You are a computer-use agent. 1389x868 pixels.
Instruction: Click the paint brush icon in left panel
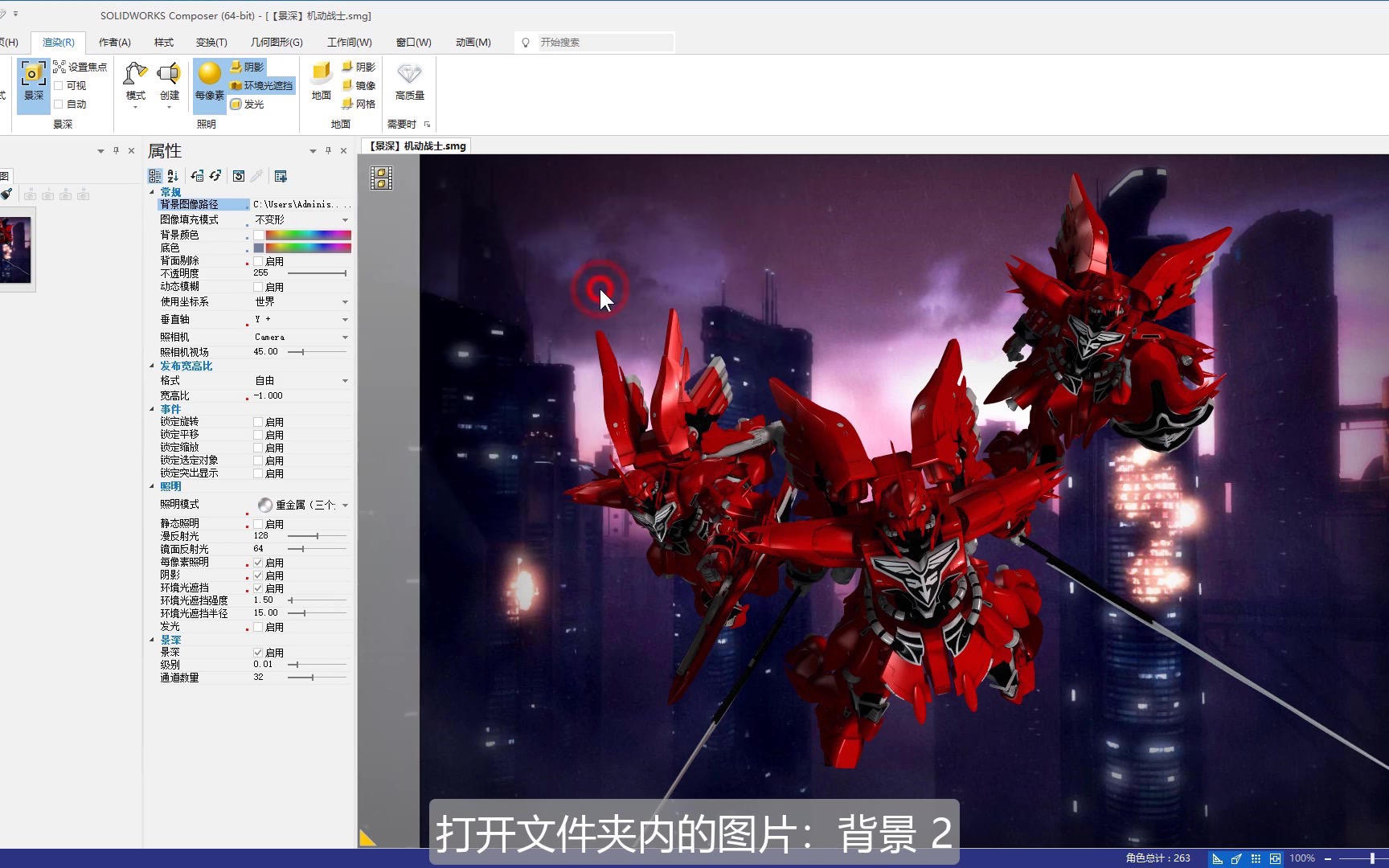6,194
